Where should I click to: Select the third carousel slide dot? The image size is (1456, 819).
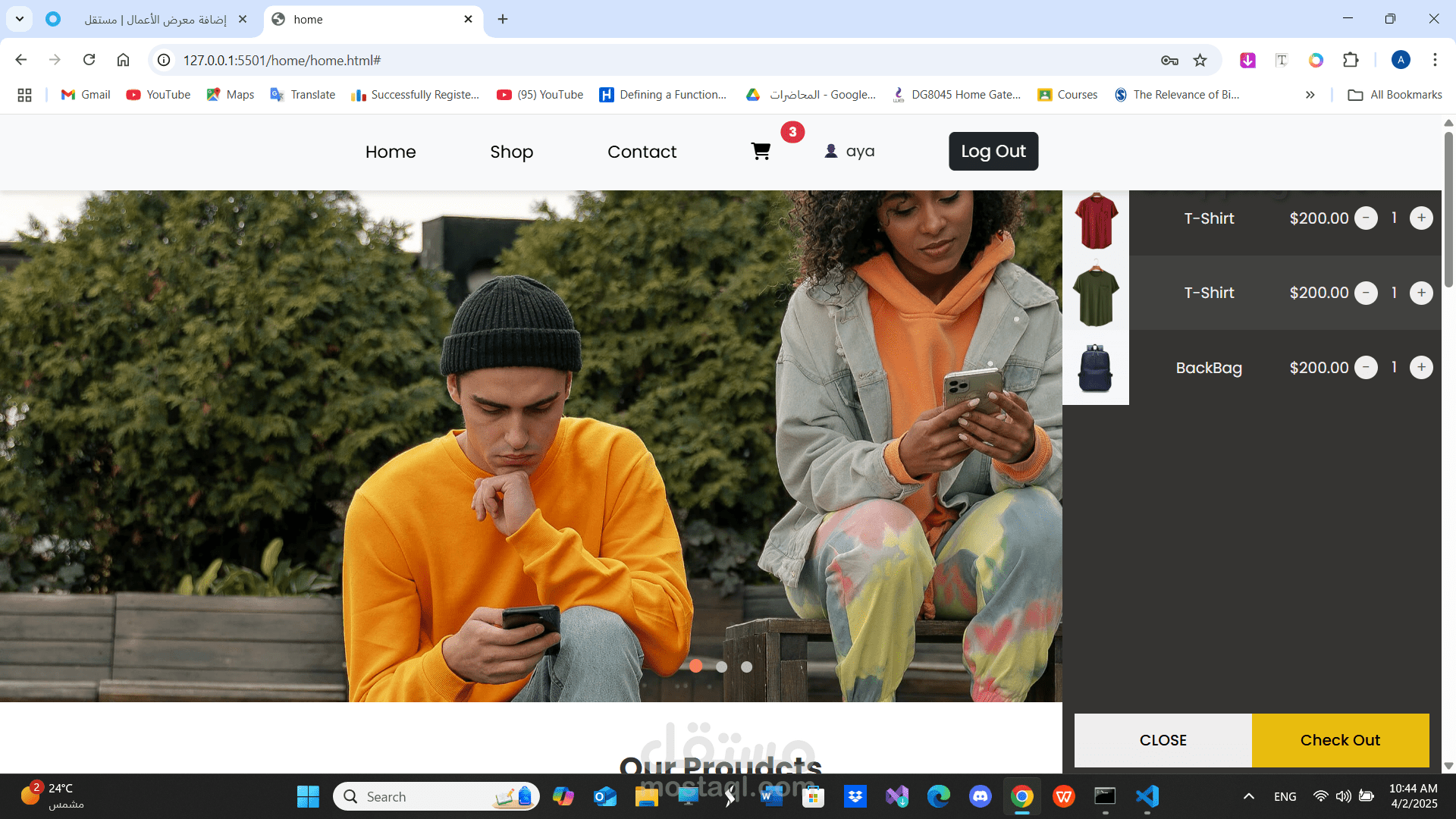click(x=746, y=667)
